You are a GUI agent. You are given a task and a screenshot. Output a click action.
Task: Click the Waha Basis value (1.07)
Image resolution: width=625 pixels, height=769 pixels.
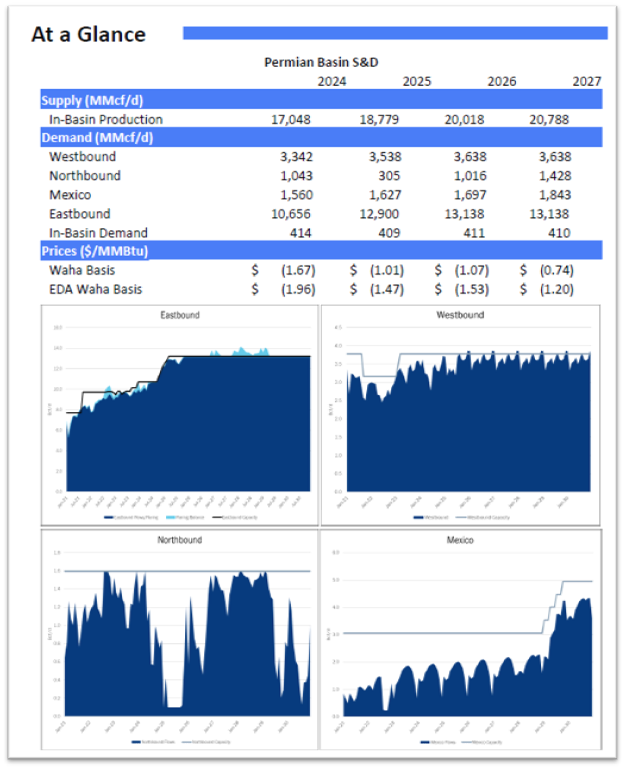coord(471,270)
